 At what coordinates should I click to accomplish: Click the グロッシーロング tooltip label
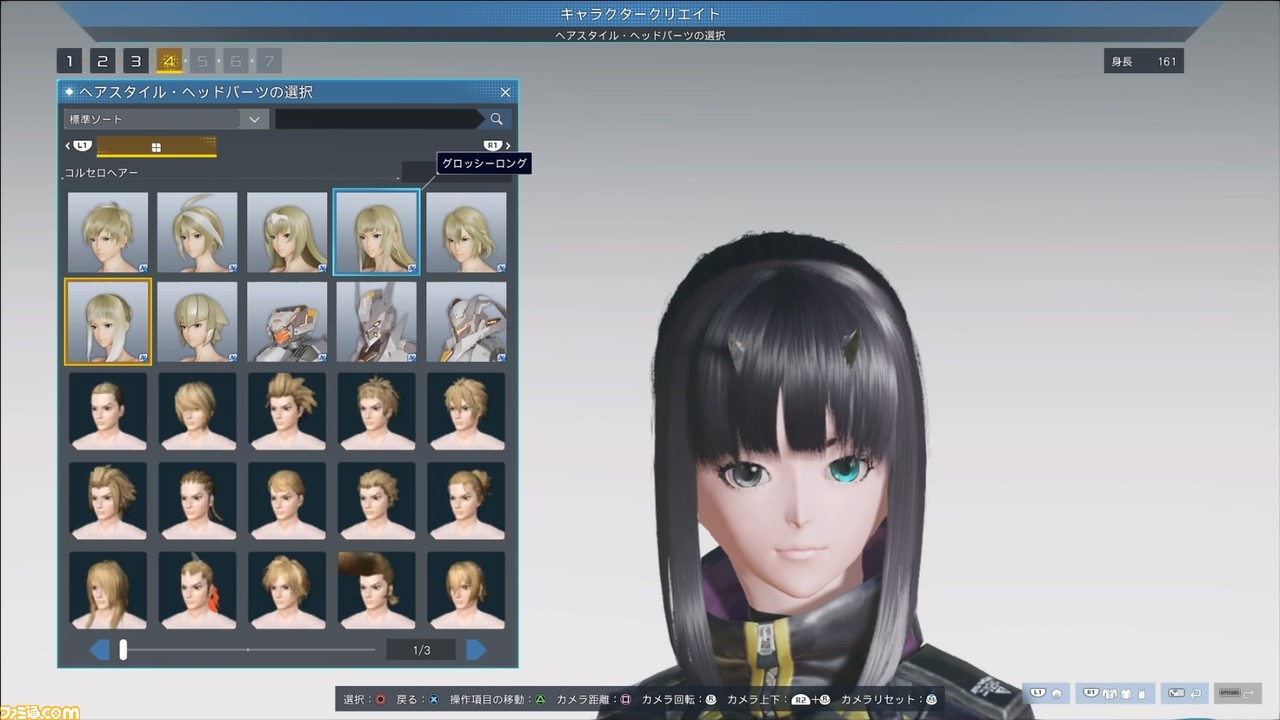point(484,163)
